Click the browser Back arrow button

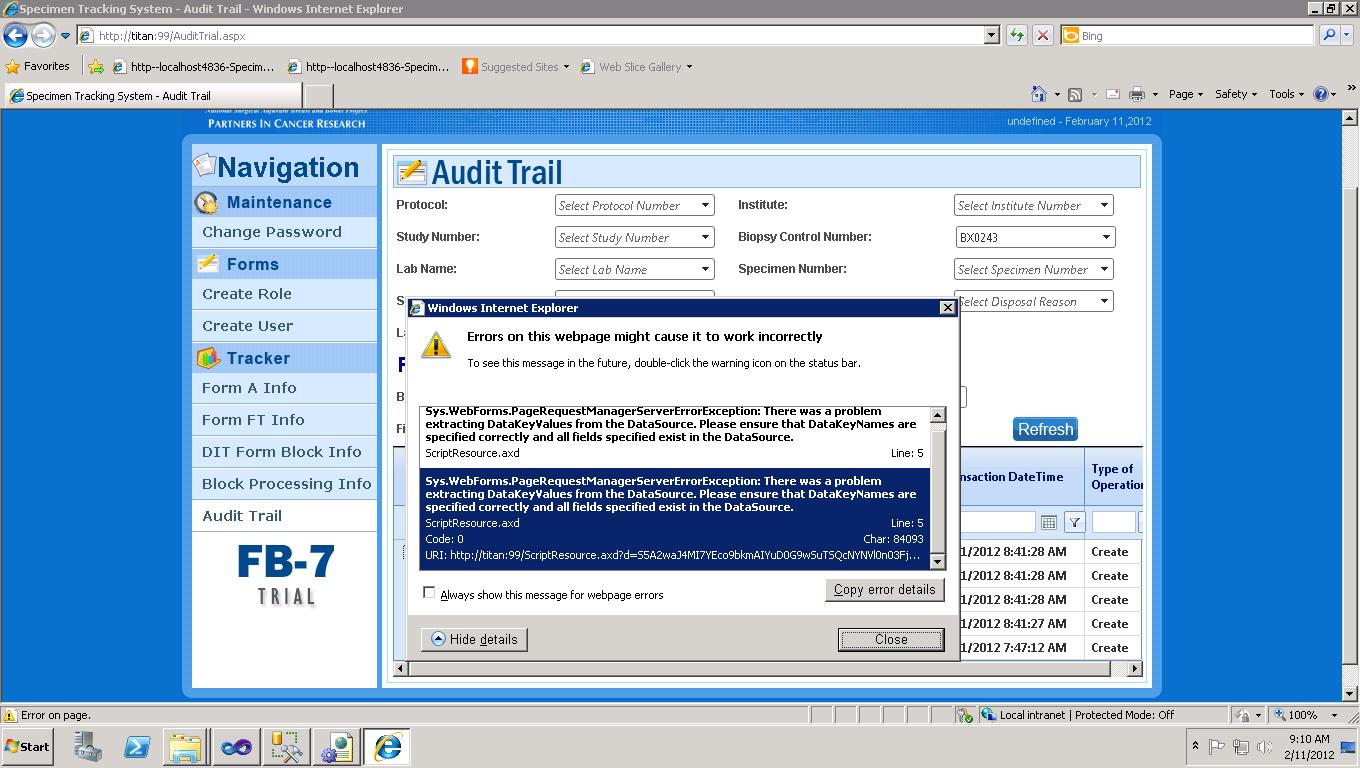pos(15,36)
